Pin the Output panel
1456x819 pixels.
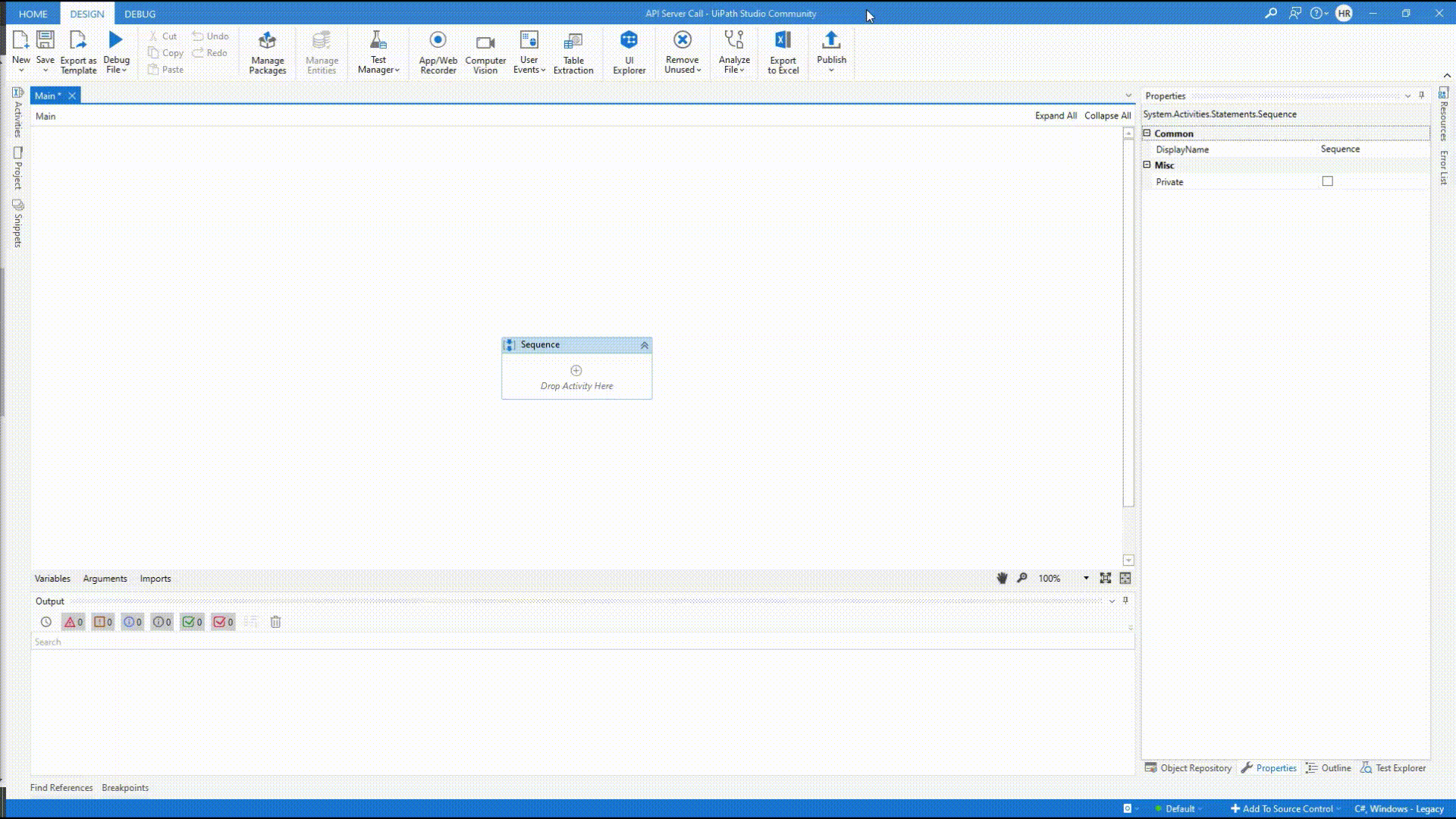coord(1125,600)
